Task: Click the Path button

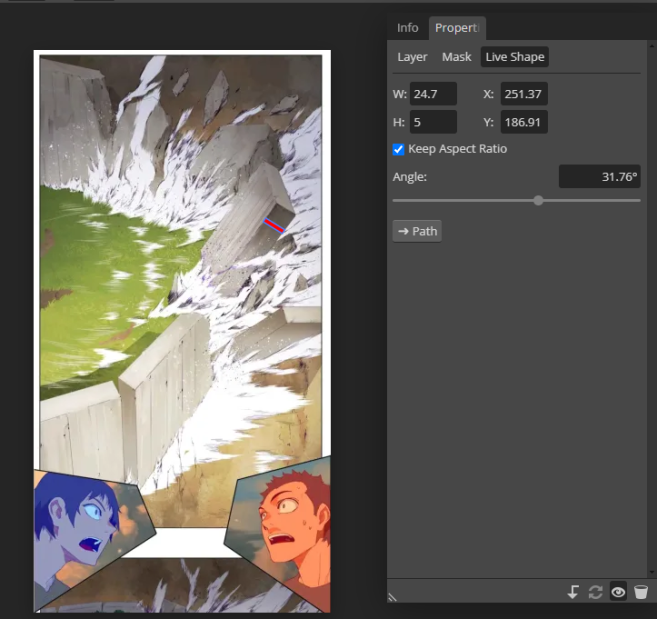Action: pos(417,231)
